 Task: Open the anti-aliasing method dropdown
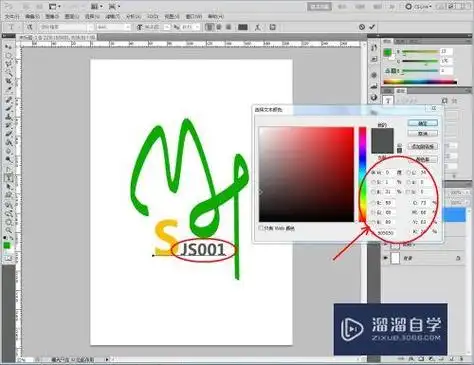[197, 27]
